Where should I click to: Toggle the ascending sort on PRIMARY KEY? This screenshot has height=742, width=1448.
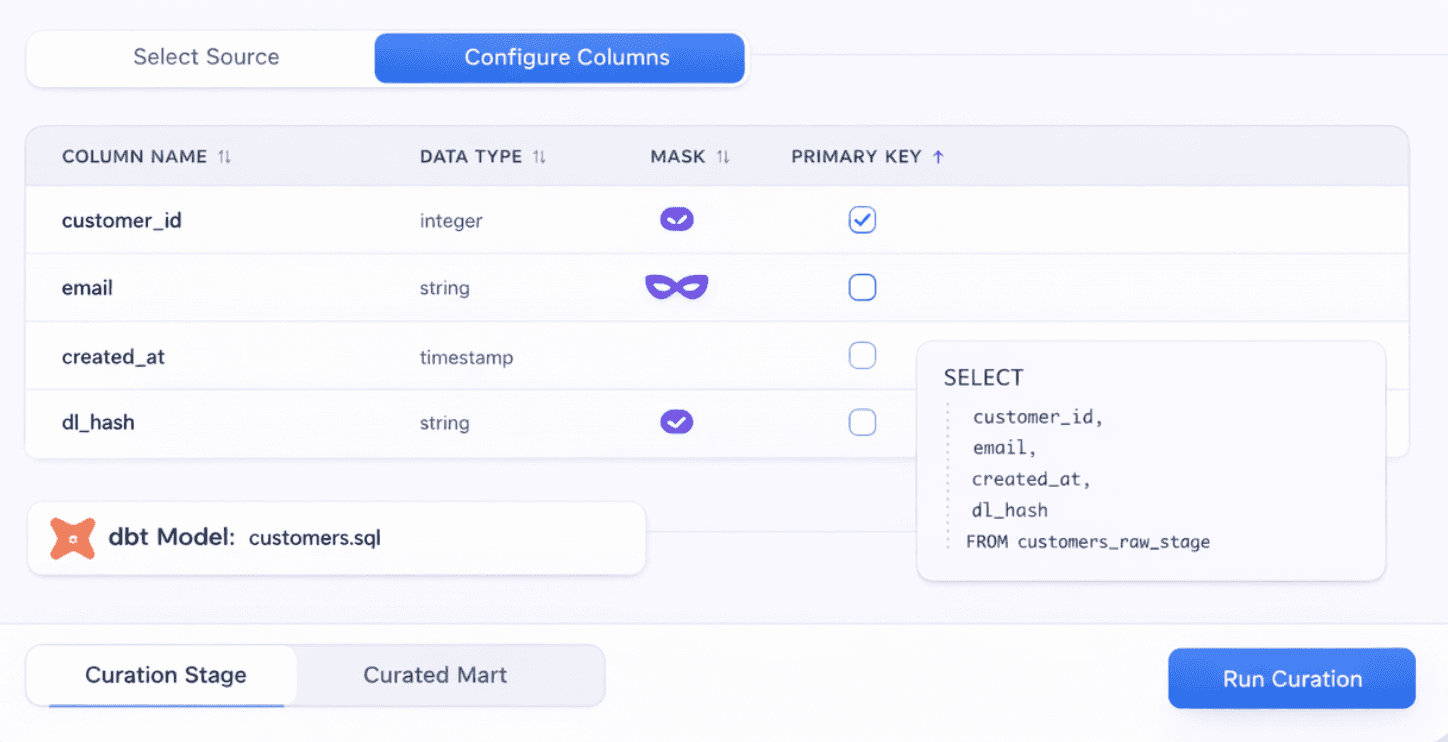coord(938,156)
